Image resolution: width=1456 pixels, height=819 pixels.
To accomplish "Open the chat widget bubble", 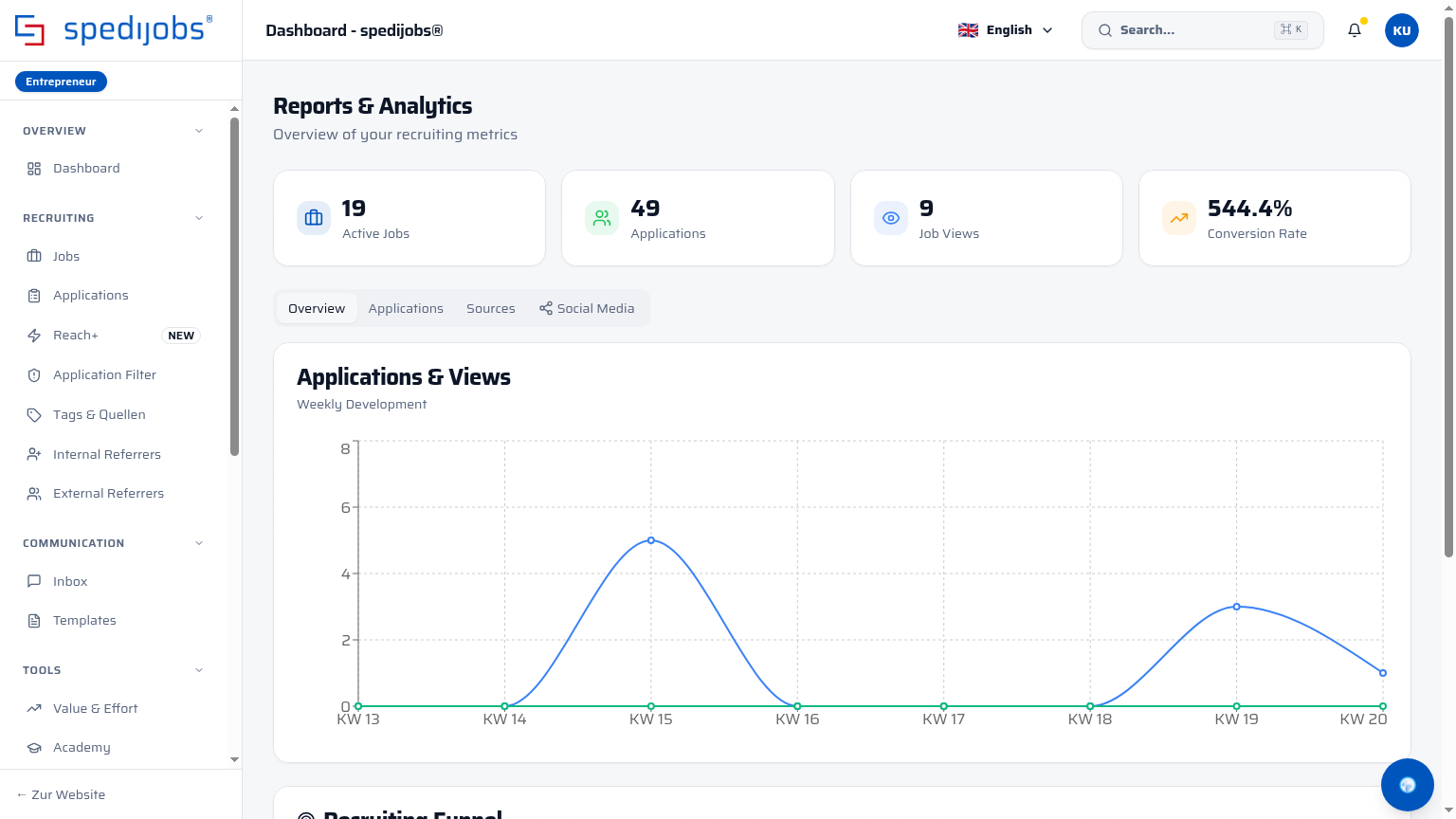I will (x=1408, y=785).
